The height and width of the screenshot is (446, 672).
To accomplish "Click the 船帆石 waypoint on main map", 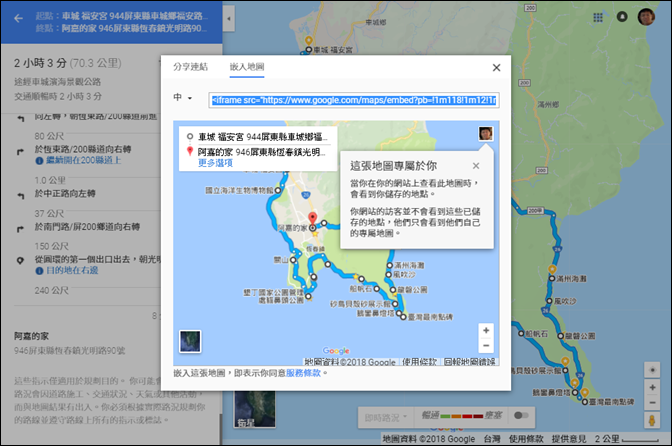I will point(521,333).
